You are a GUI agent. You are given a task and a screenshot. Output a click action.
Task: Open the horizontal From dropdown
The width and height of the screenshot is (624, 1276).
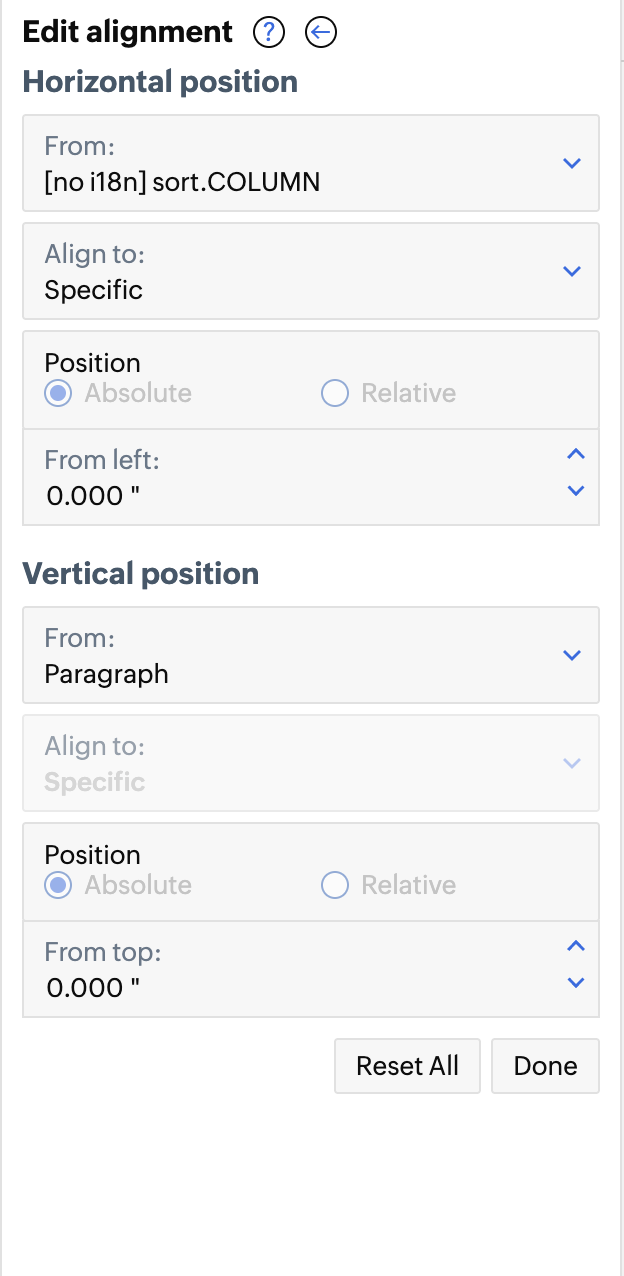pyautogui.click(x=310, y=163)
